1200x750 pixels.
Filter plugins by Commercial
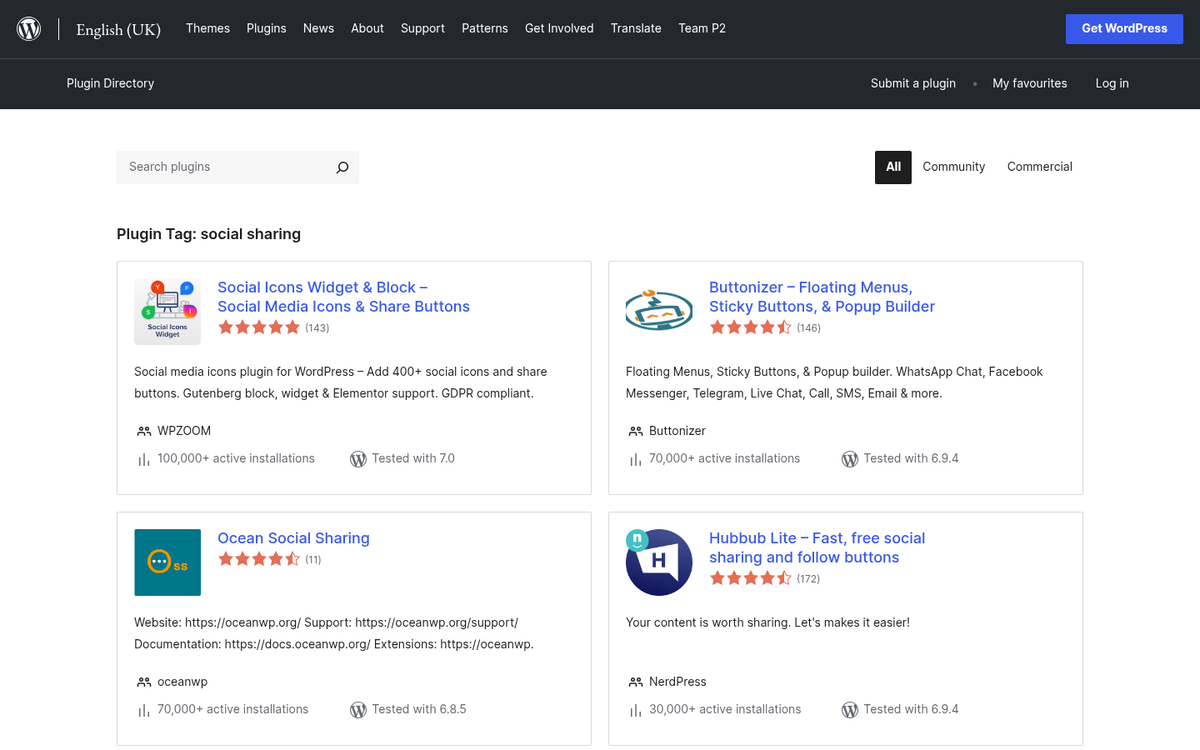pyautogui.click(x=1039, y=167)
